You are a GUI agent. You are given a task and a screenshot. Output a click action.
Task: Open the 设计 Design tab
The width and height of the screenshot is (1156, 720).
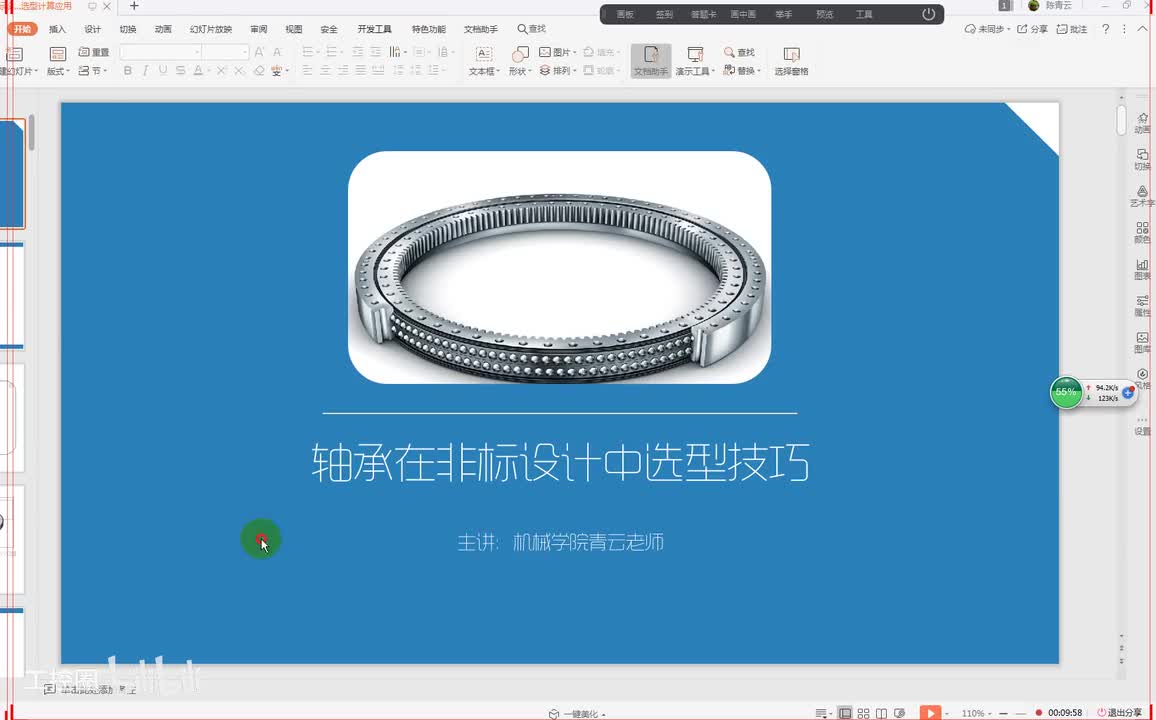[x=92, y=29]
